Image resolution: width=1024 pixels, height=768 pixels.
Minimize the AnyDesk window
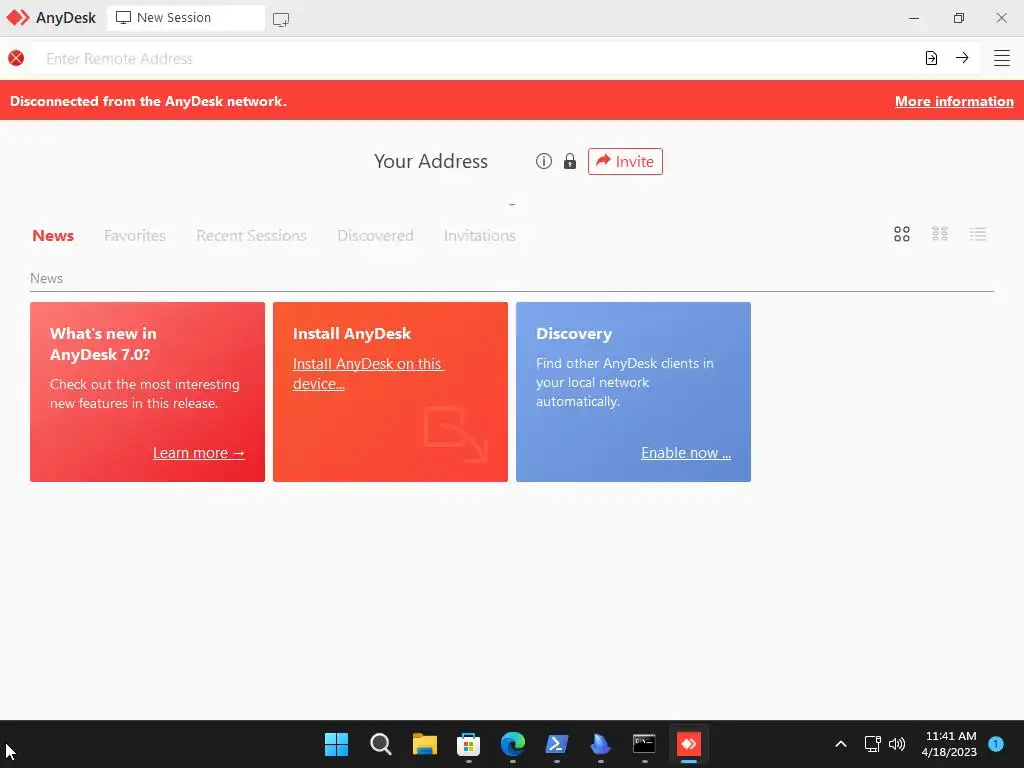tap(914, 18)
